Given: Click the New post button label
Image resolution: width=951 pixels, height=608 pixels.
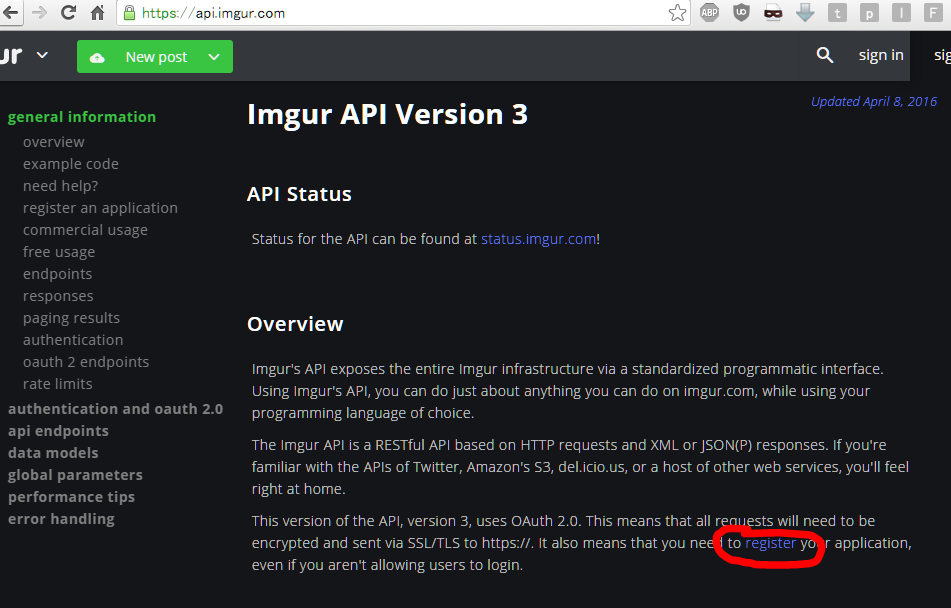Looking at the screenshot, I should 156,57.
